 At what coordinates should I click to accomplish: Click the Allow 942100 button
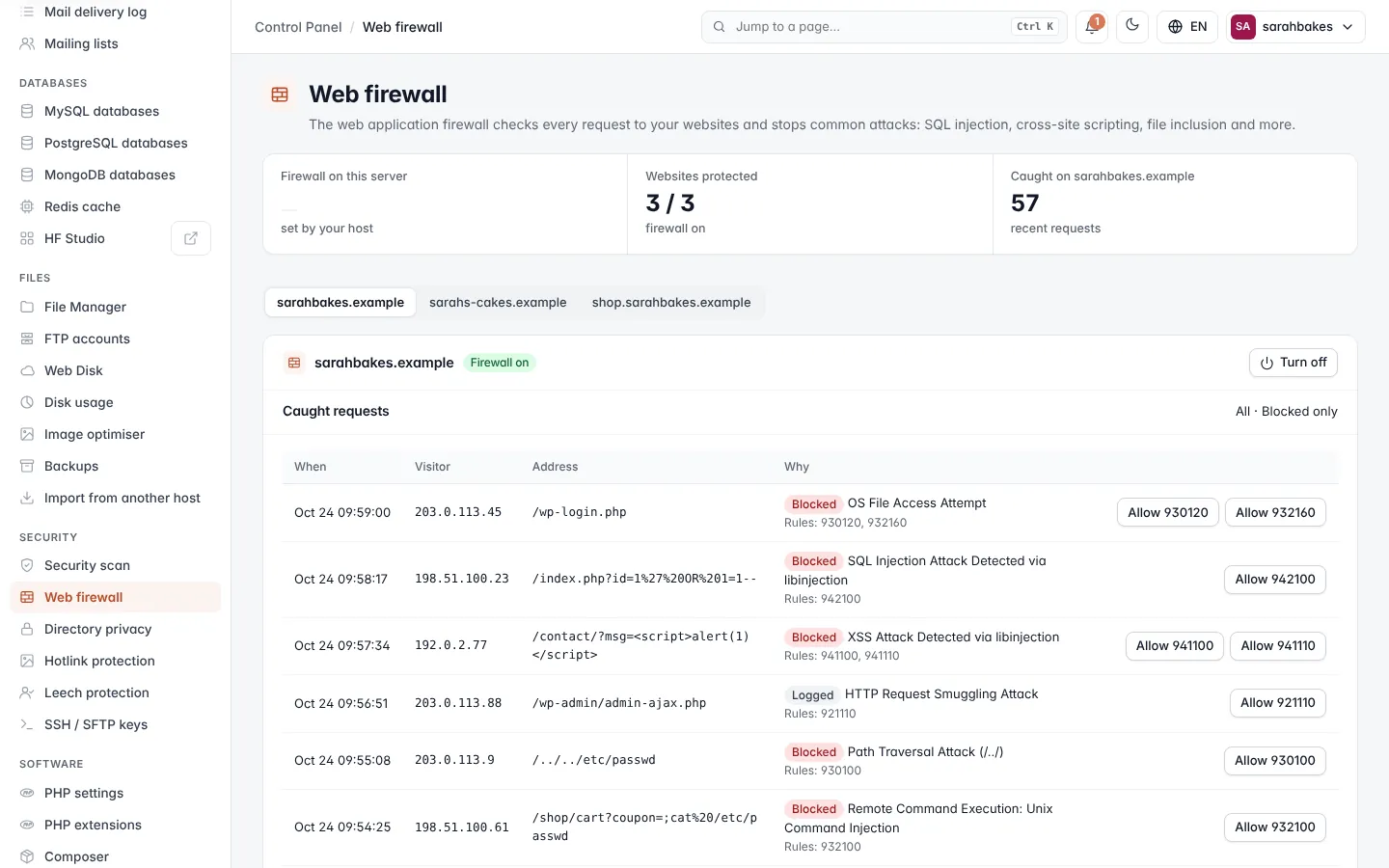pyautogui.click(x=1275, y=579)
